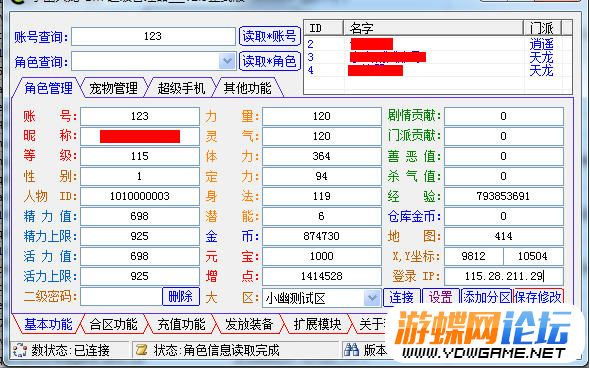Viewport: 590px width, 368px height.
Task: Open the 发放装备 bottom tab
Action: tap(249, 324)
